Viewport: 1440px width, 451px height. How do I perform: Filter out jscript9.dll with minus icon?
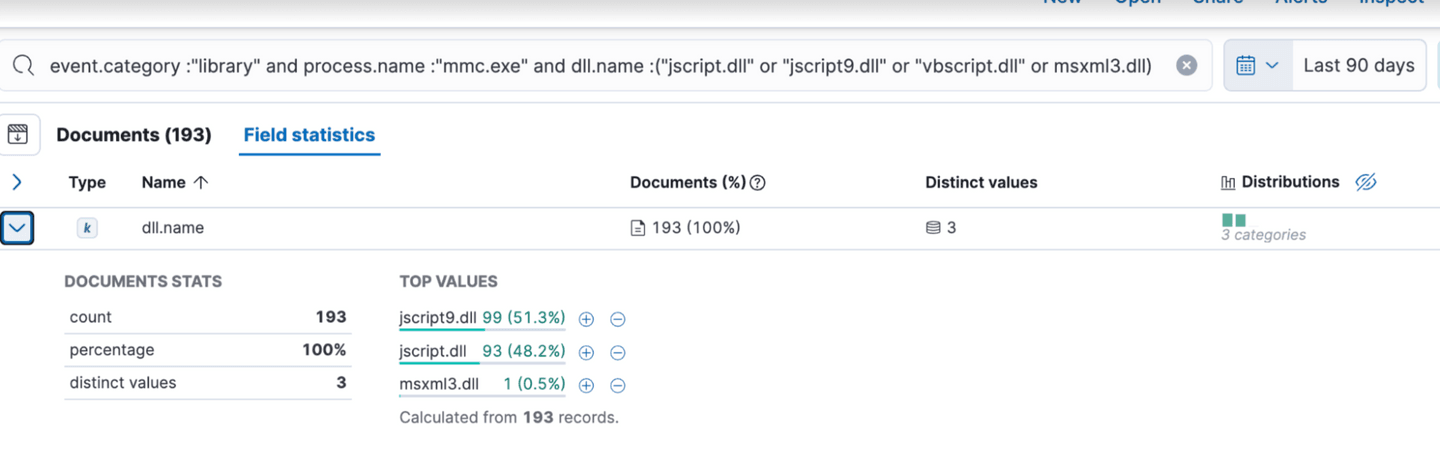tap(618, 320)
